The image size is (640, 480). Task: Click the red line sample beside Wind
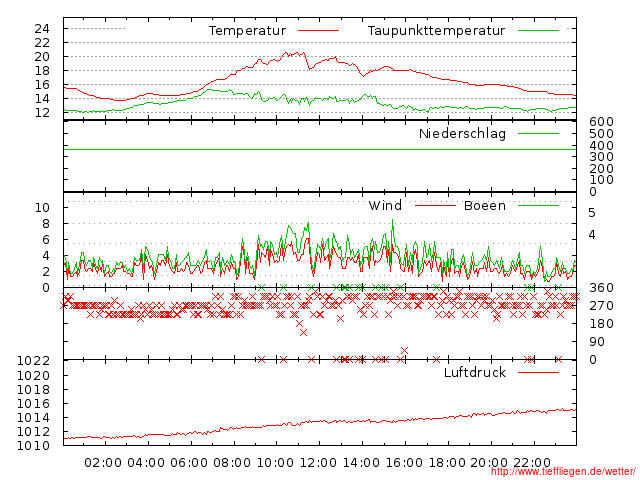pos(435,205)
